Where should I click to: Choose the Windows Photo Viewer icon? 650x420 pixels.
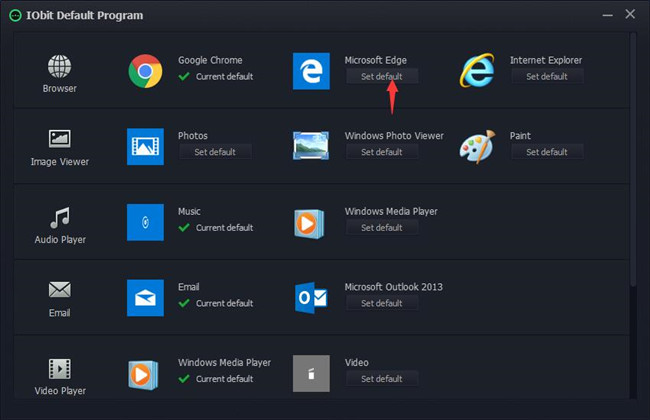tap(311, 146)
